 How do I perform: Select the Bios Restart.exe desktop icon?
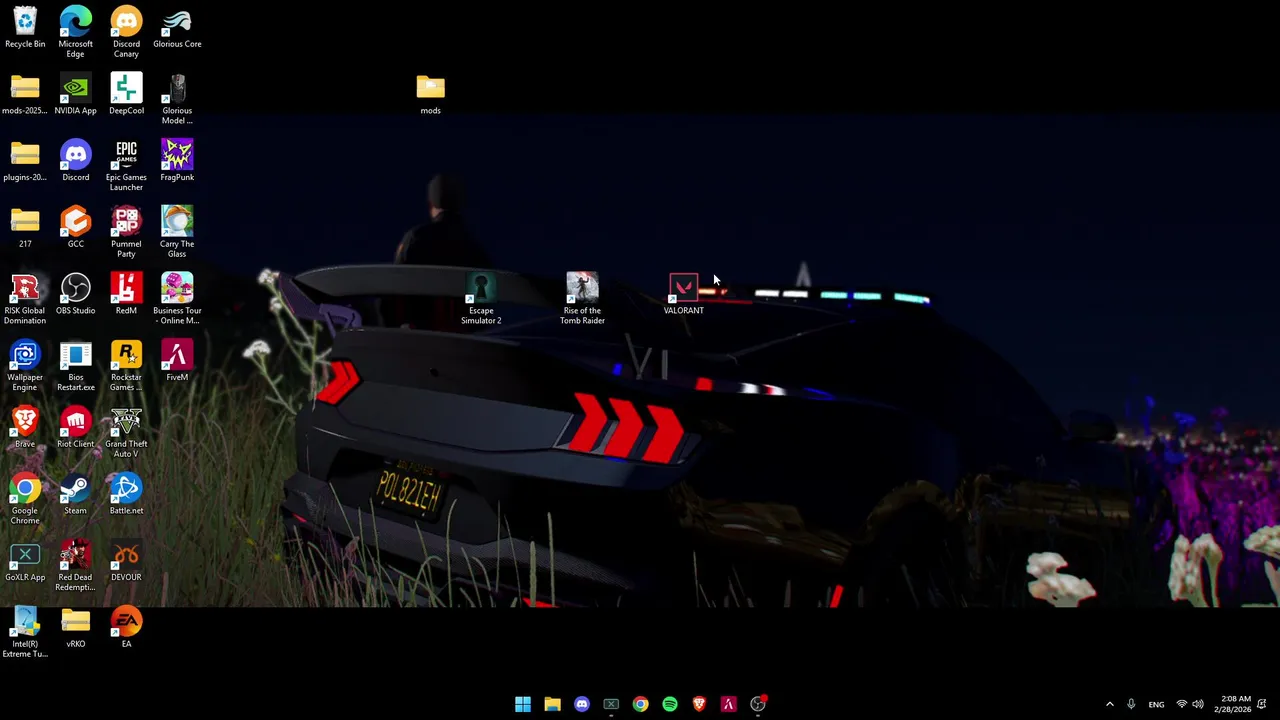pyautogui.click(x=75, y=367)
